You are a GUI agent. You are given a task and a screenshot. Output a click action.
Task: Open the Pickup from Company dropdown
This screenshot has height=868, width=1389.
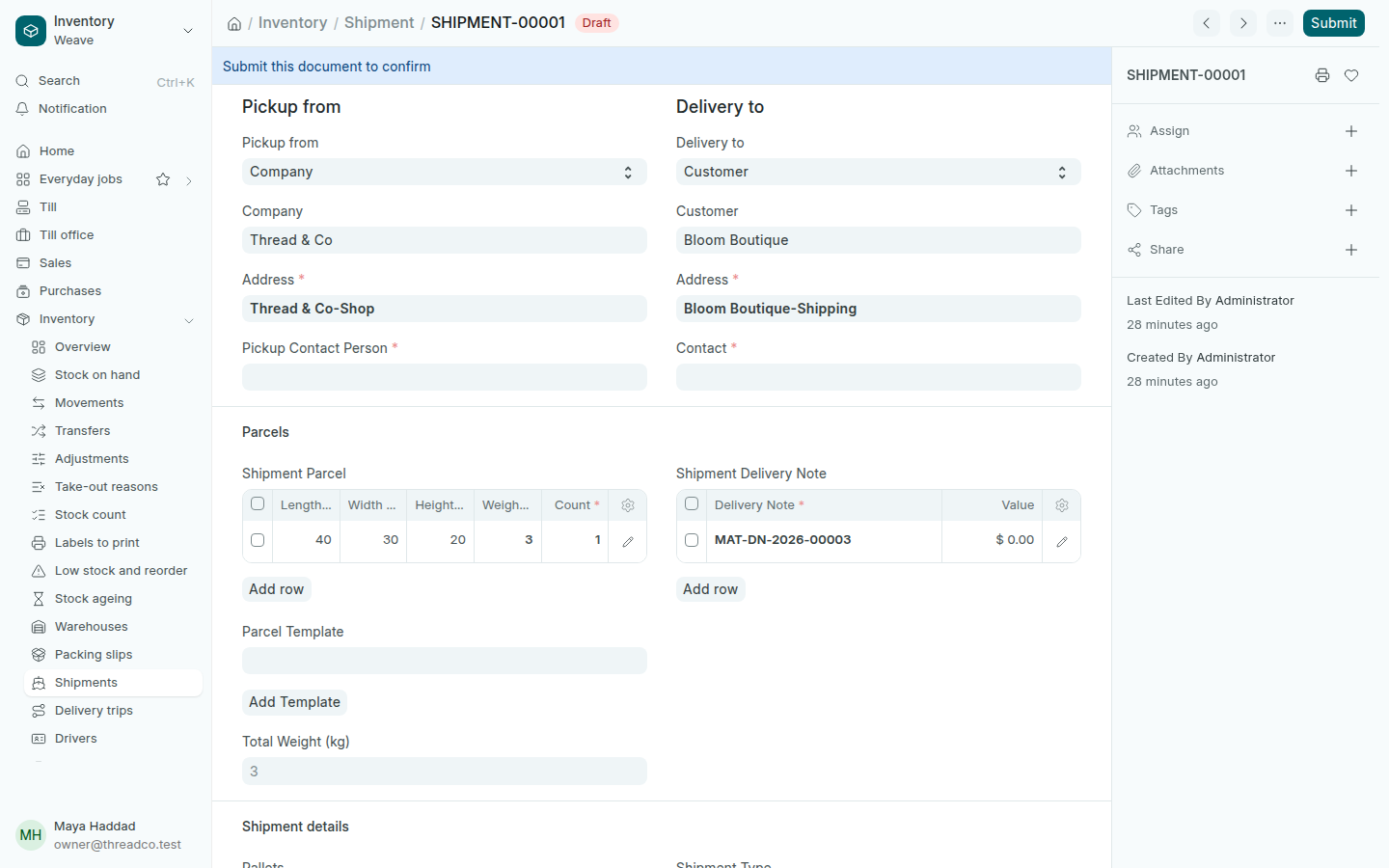point(445,172)
